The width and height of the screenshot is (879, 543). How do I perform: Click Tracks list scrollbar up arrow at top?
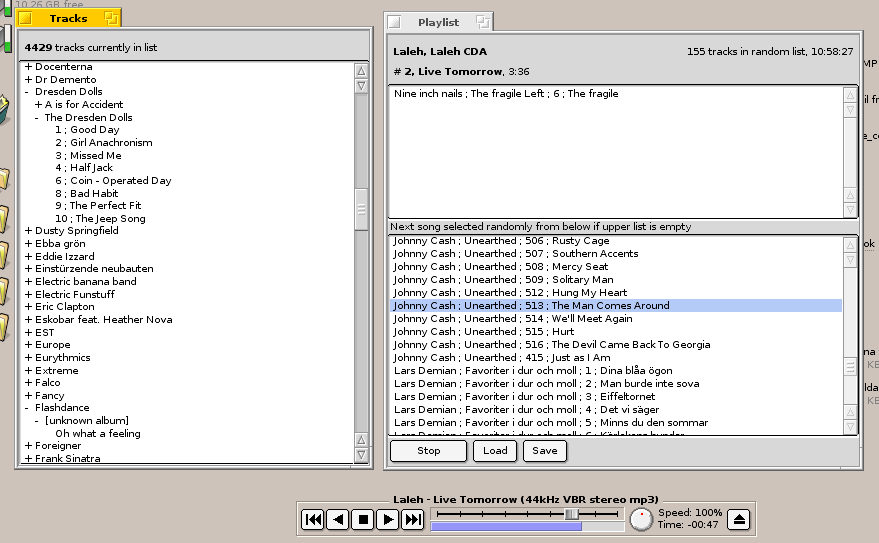[x=362, y=71]
